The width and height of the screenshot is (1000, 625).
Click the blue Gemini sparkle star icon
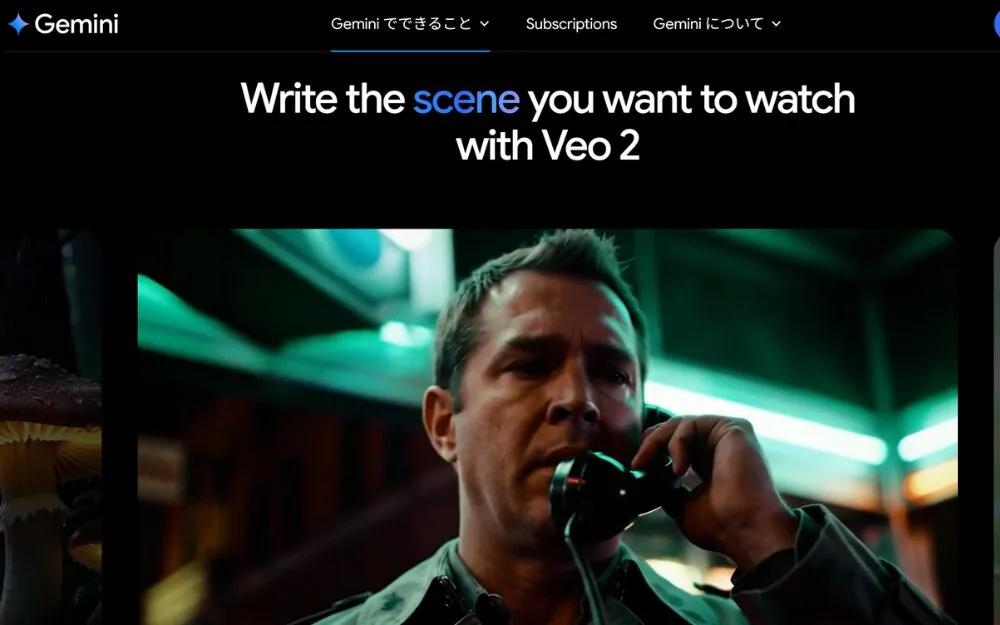[18, 24]
